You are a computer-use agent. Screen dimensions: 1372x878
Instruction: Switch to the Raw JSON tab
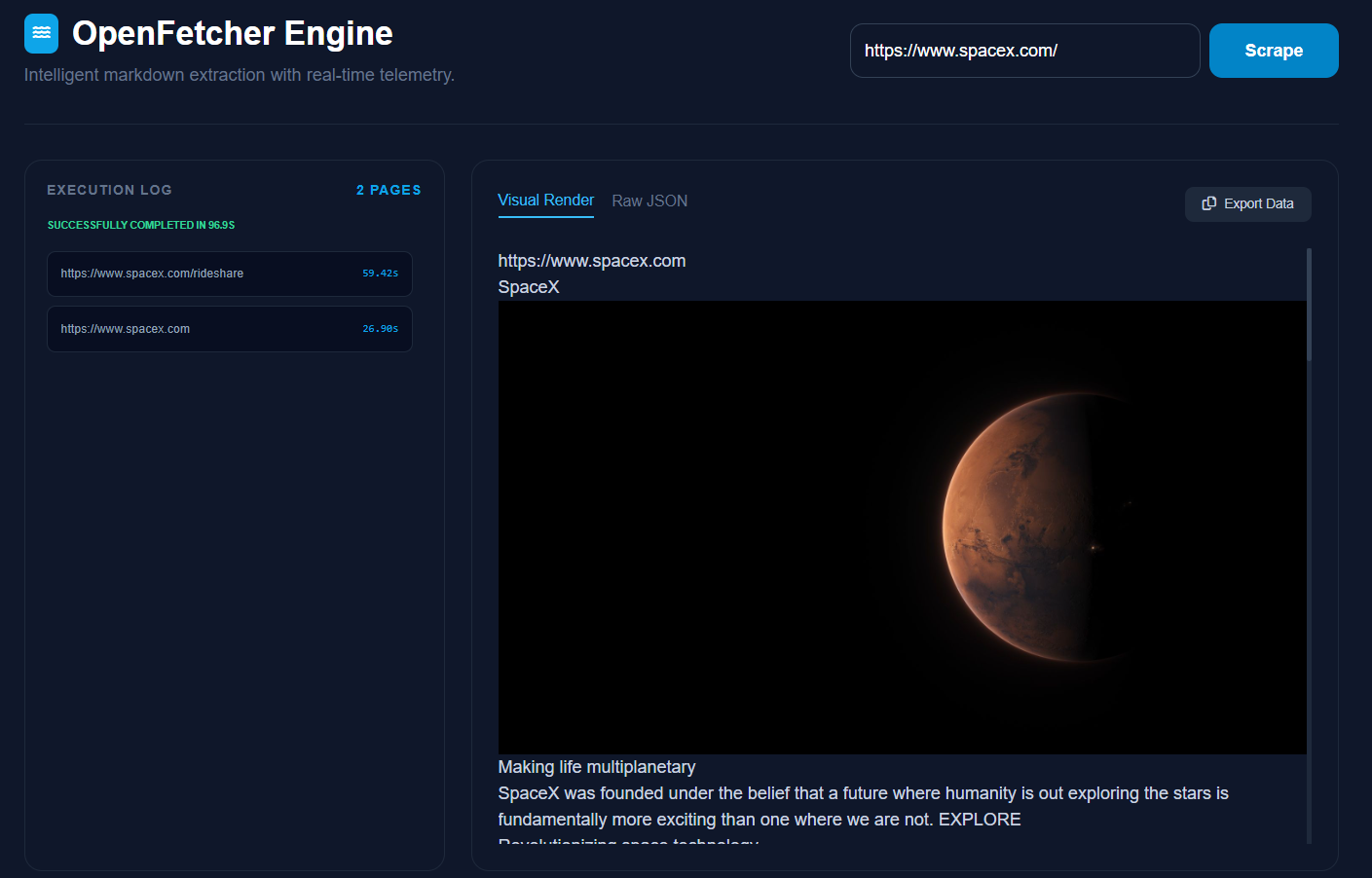649,201
